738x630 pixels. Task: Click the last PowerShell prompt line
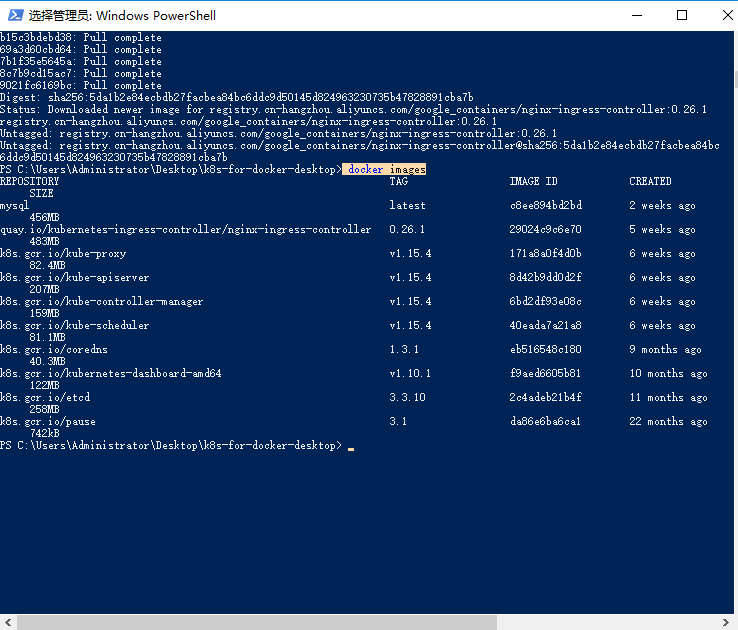click(x=177, y=446)
